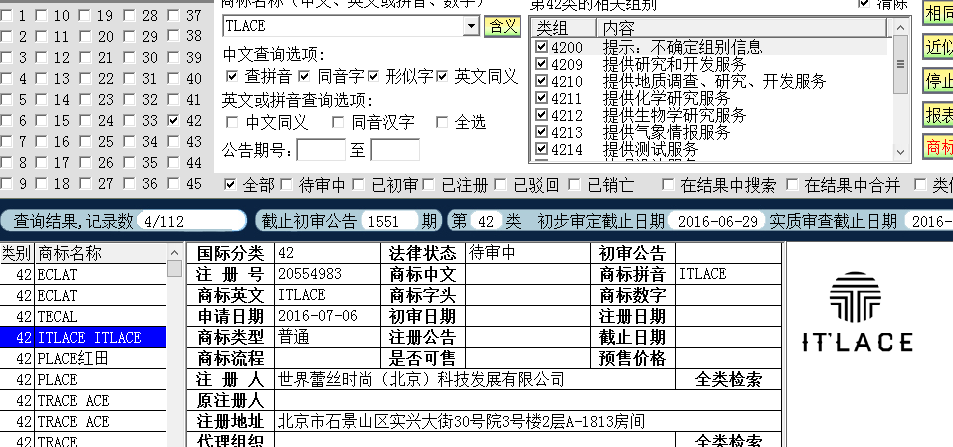Image resolution: width=953 pixels, height=447 pixels.
Task: Enable 全选 checkbox
Action: click(x=442, y=122)
